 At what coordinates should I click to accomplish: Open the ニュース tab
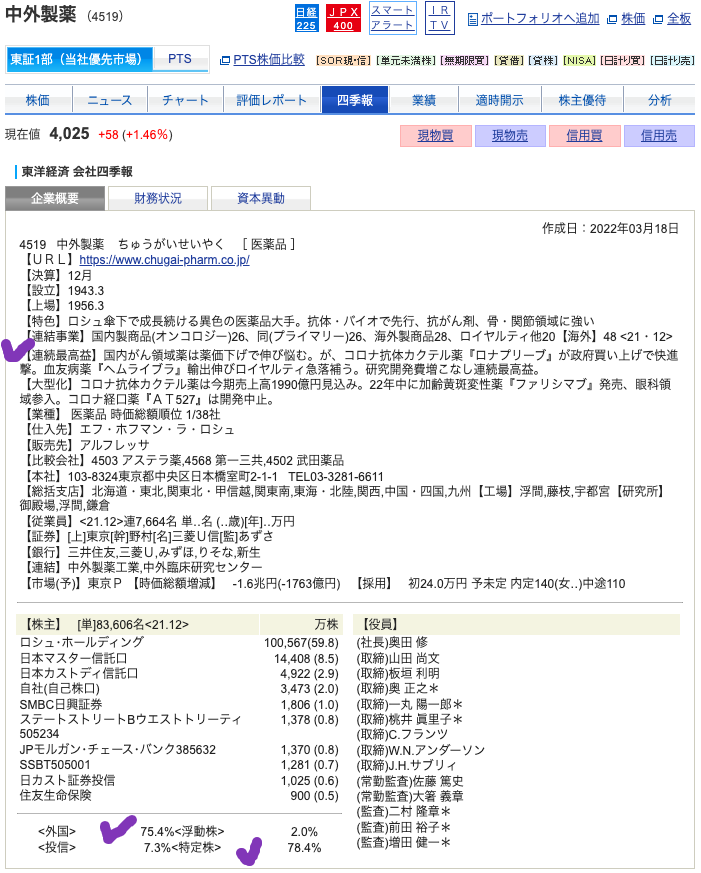(110, 100)
